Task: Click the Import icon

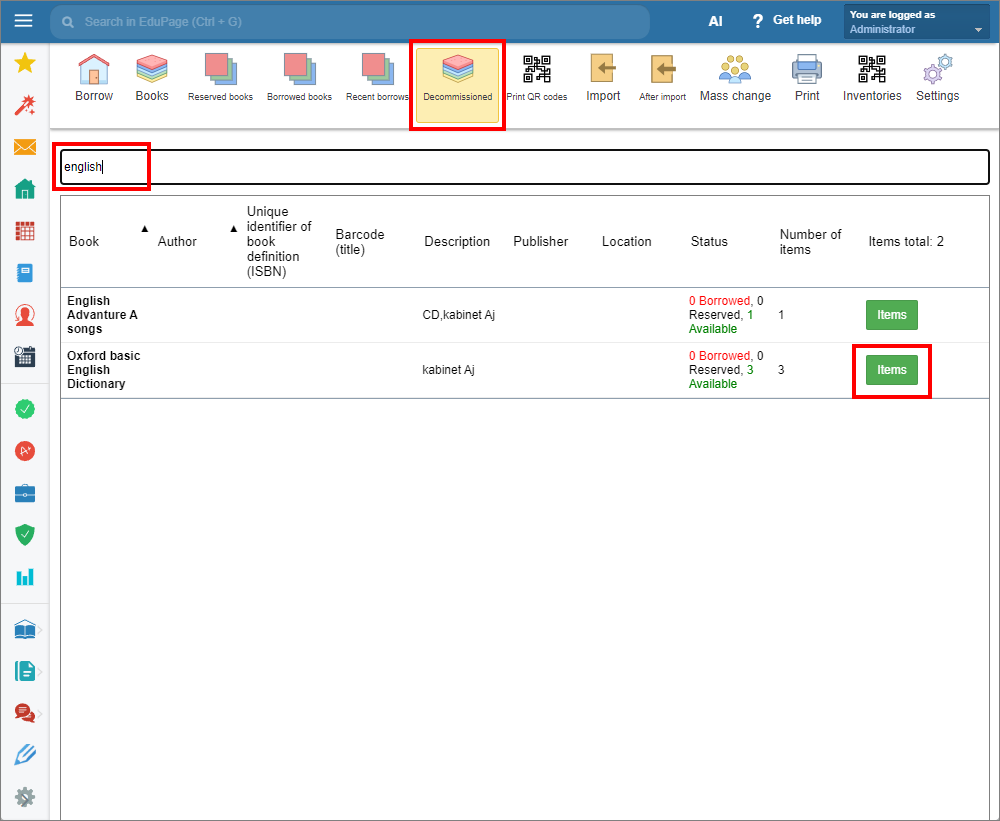Action: coord(603,78)
